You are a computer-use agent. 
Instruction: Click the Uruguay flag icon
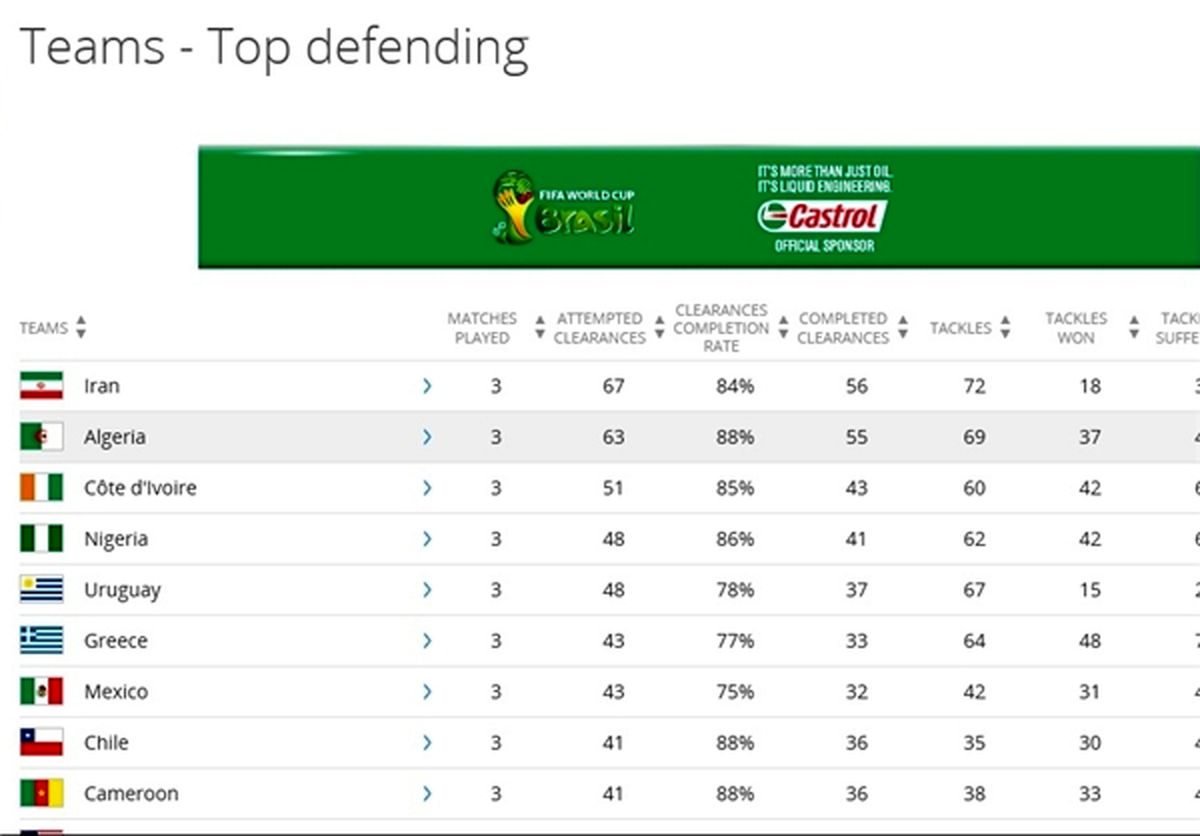click(41, 590)
